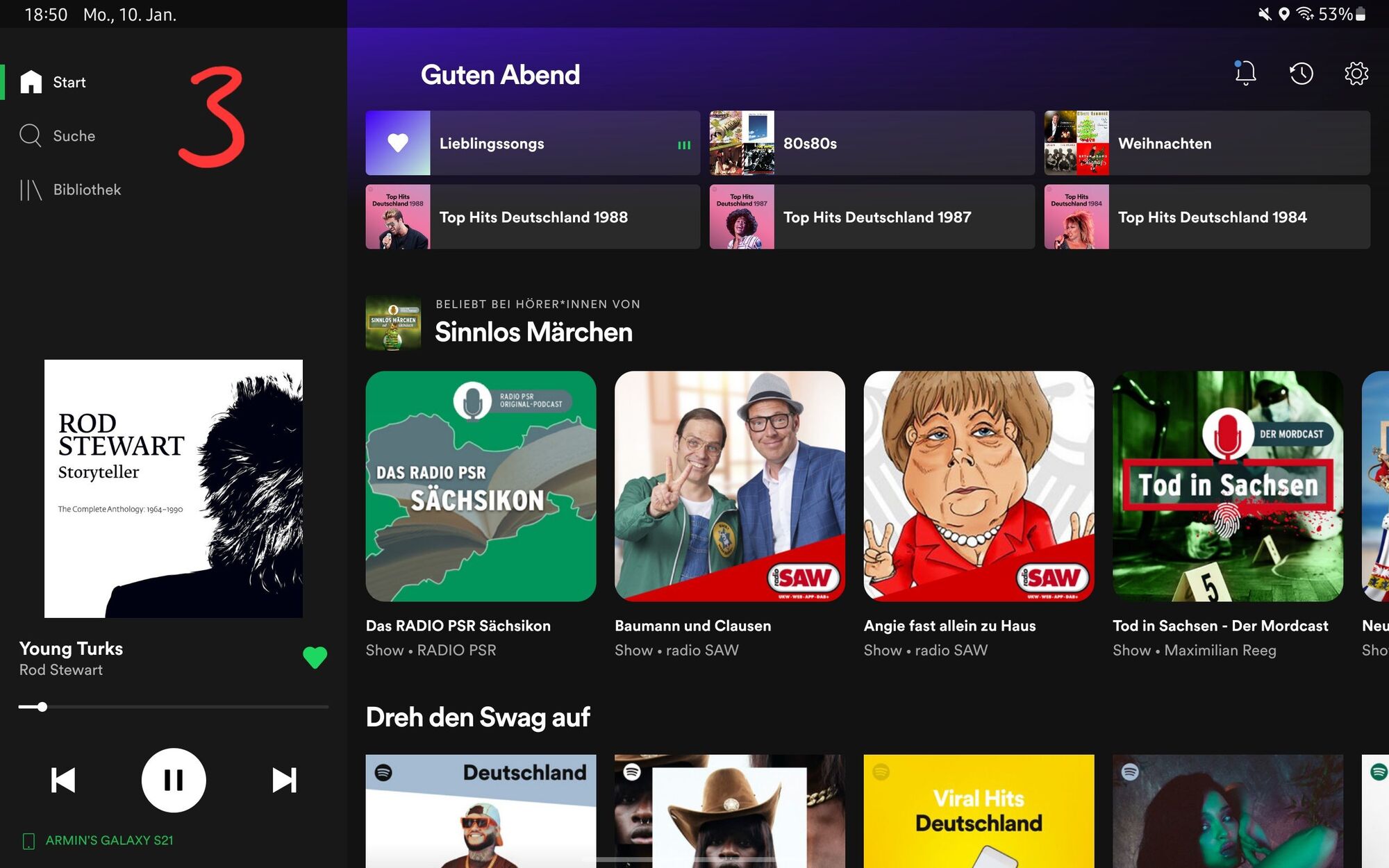Open recently played history icon

(1301, 74)
